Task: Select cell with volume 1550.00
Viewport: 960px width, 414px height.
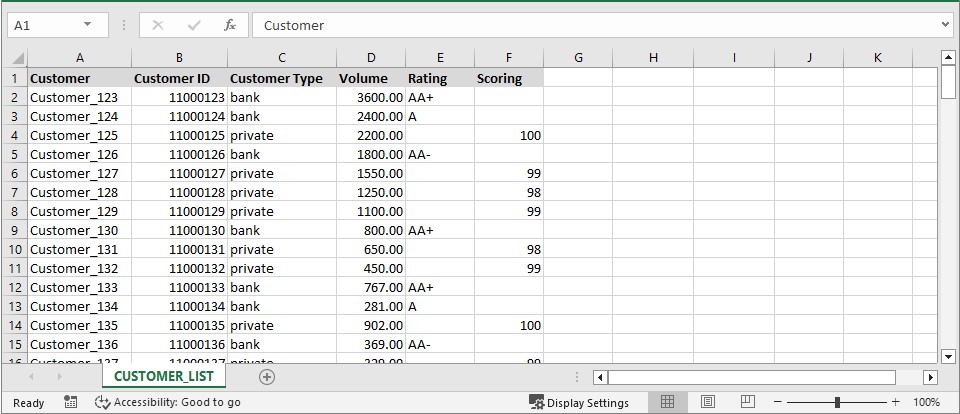Action: coord(371,173)
